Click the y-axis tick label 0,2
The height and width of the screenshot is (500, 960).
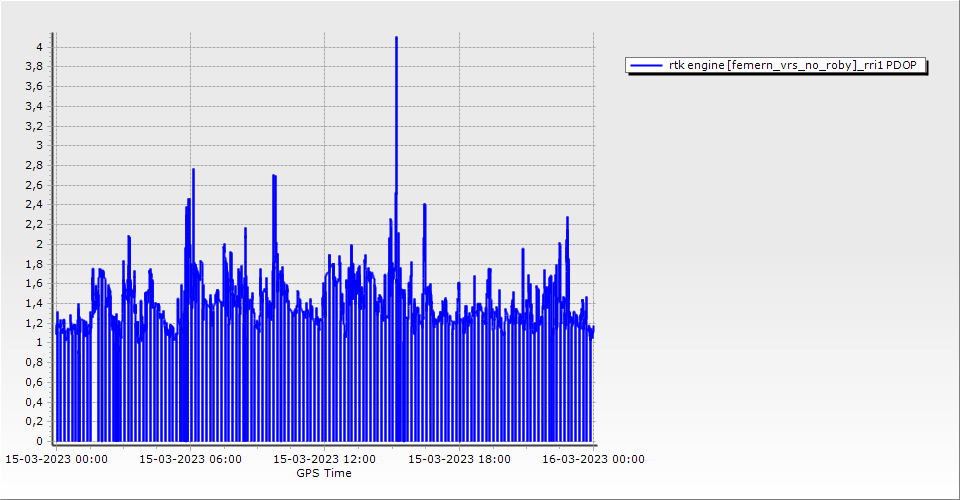pyautogui.click(x=34, y=422)
